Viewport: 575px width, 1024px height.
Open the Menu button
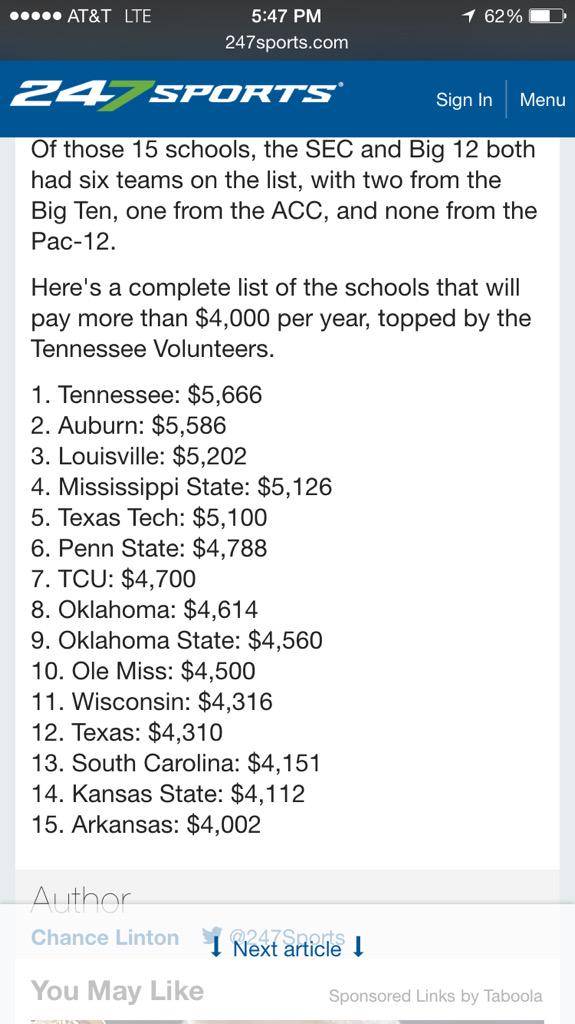point(542,99)
